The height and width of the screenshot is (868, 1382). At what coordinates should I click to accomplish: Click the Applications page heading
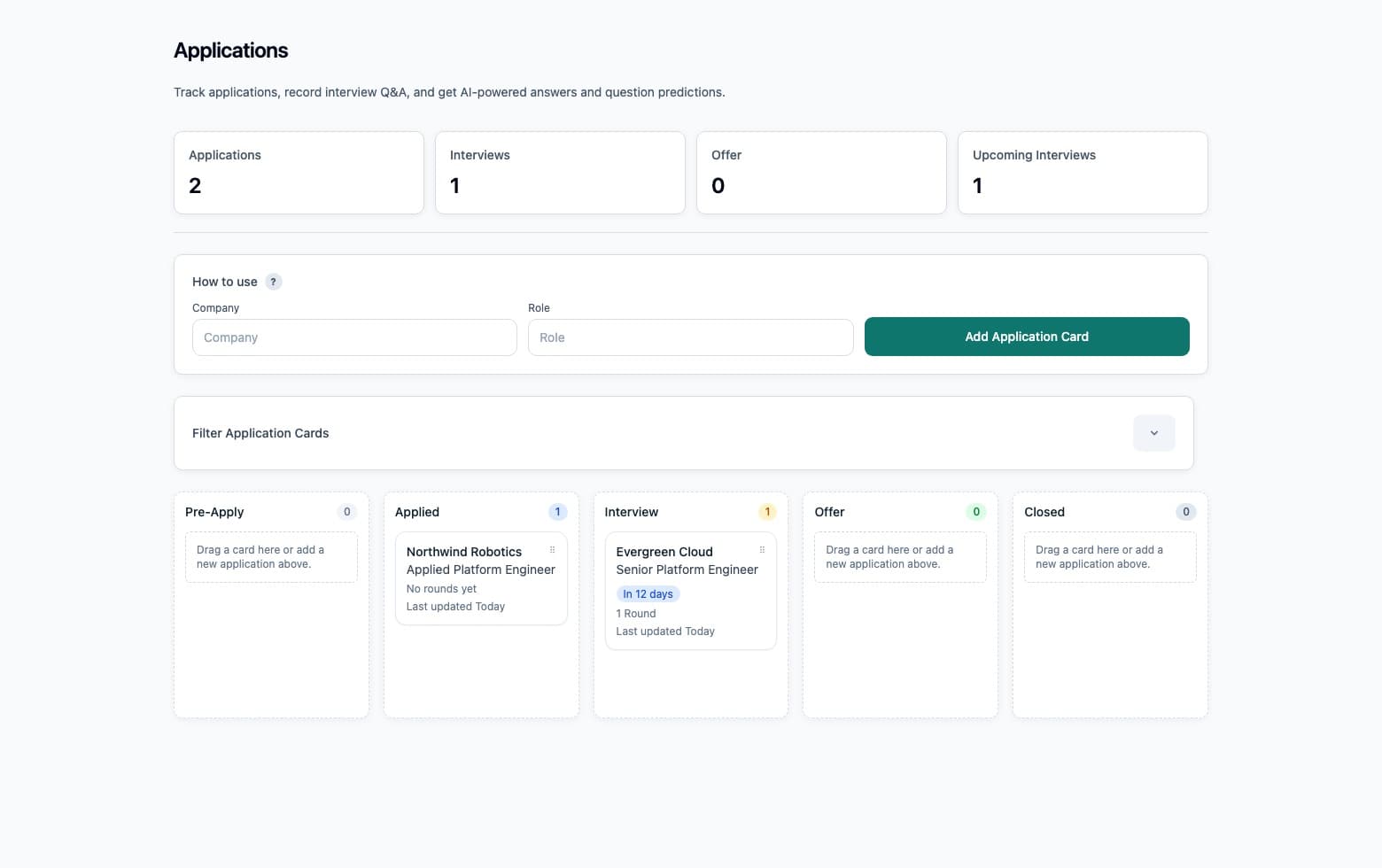(x=231, y=50)
